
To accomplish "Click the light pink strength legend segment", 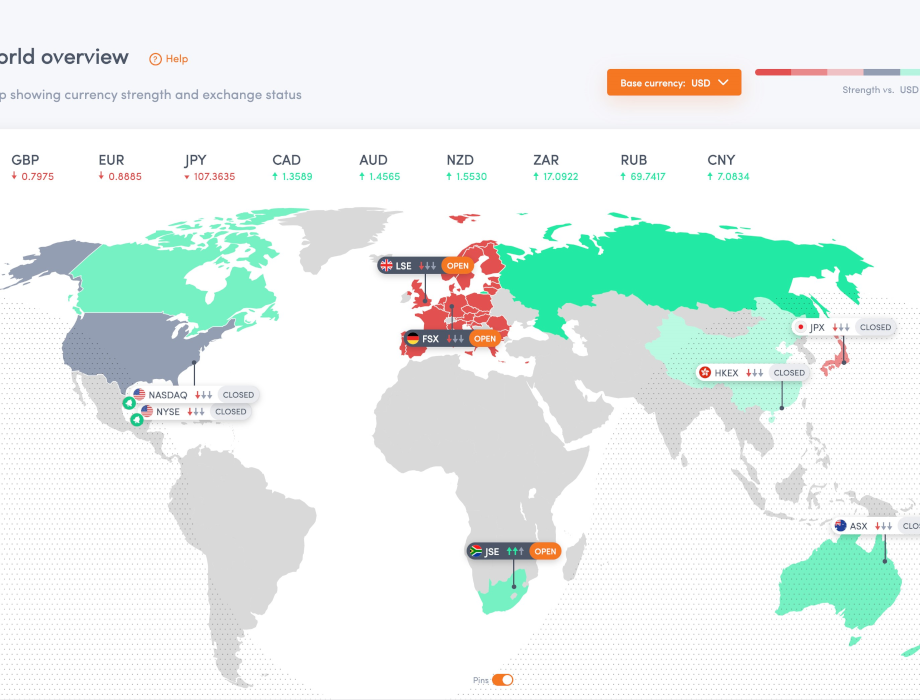I will [x=845, y=72].
